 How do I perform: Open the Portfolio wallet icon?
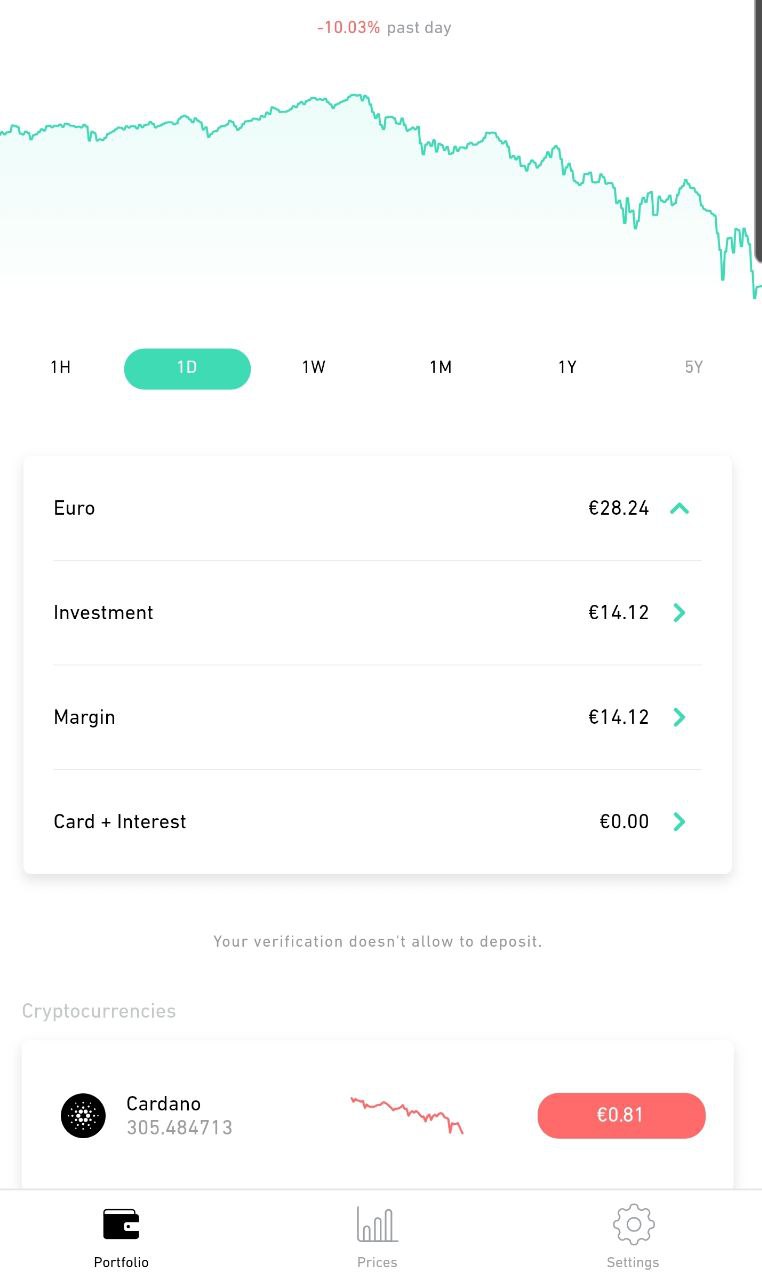click(121, 1224)
